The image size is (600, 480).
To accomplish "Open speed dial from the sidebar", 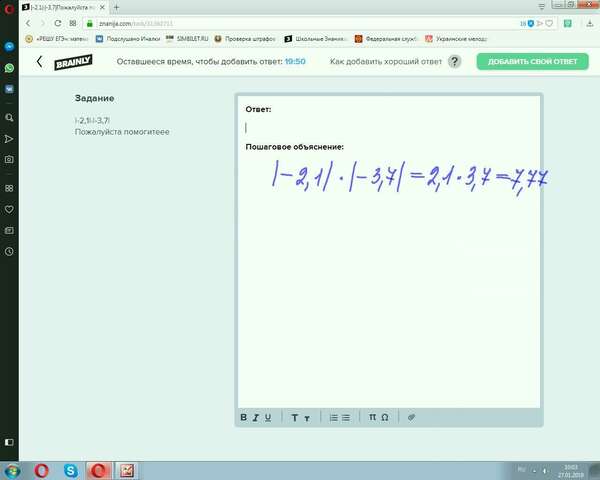I will [x=9, y=188].
